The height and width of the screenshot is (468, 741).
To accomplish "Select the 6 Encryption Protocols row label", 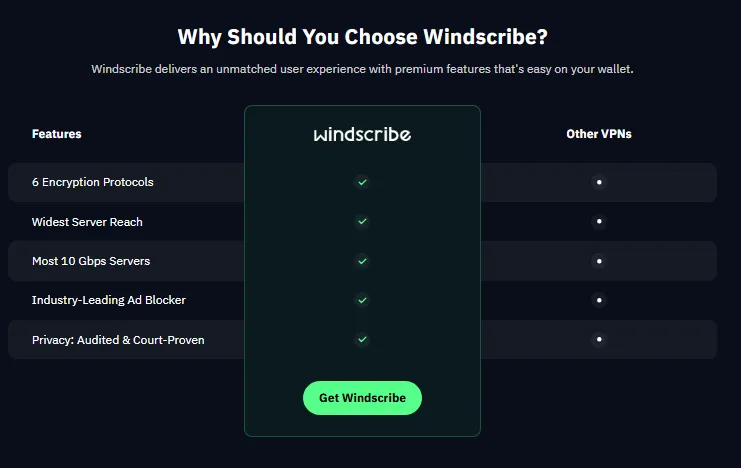I will 92,182.
